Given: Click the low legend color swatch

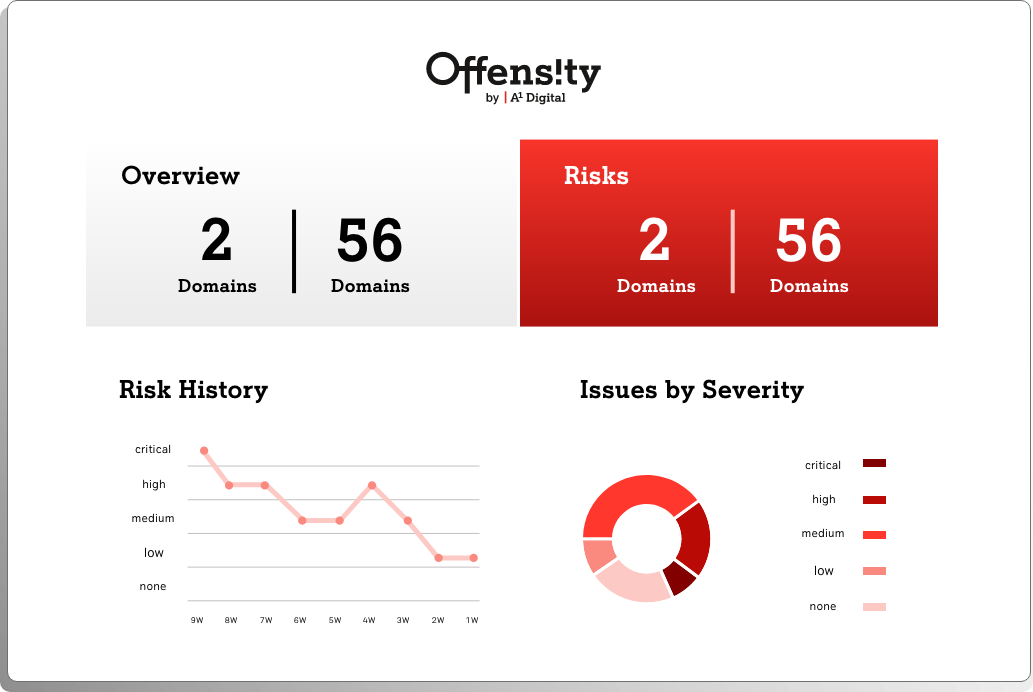Looking at the screenshot, I should pos(874,571).
